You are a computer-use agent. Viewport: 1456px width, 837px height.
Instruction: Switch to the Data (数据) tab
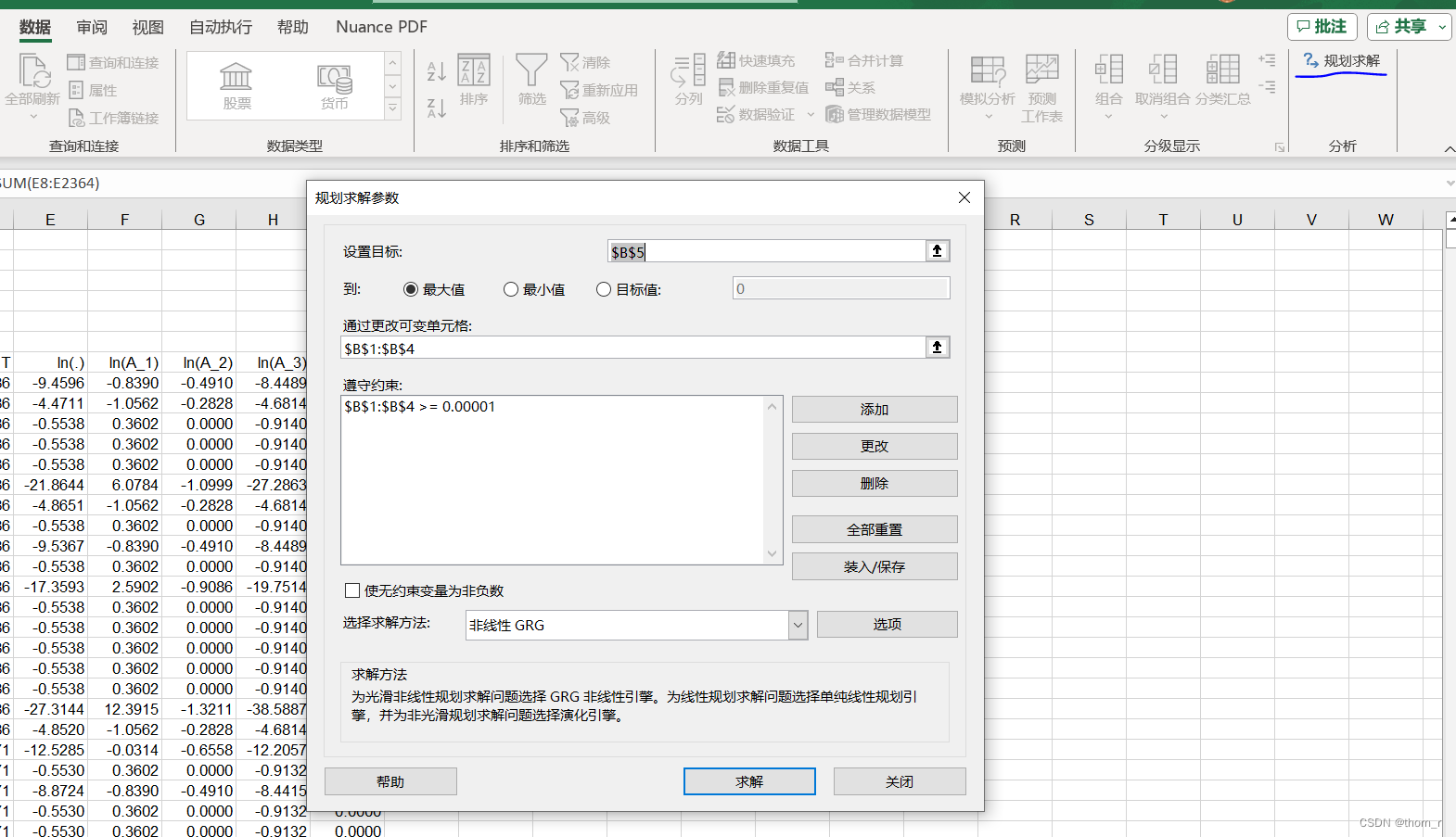click(35, 27)
